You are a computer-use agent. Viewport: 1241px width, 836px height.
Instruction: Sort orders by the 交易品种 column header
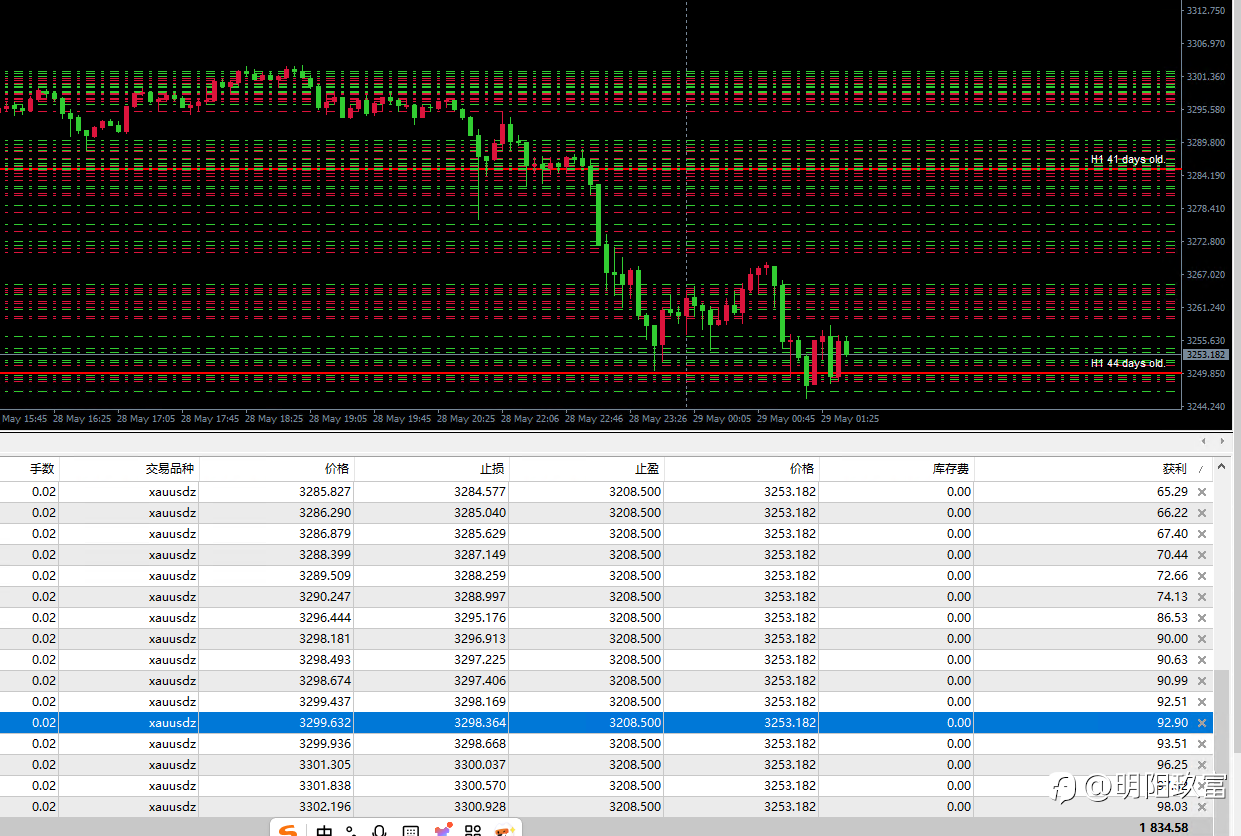pyautogui.click(x=170, y=468)
